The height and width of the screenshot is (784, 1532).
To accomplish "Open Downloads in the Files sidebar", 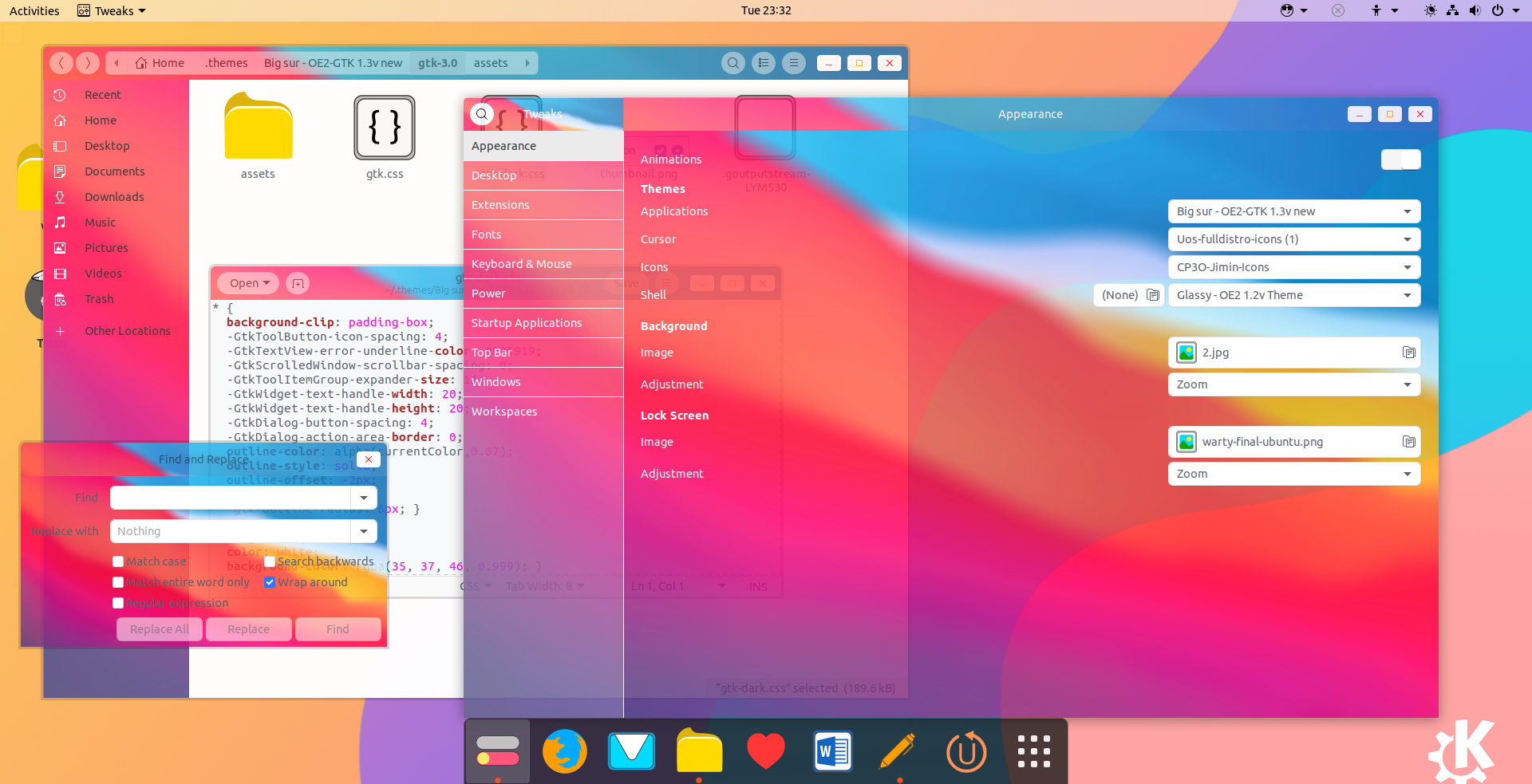I will pyautogui.click(x=116, y=197).
